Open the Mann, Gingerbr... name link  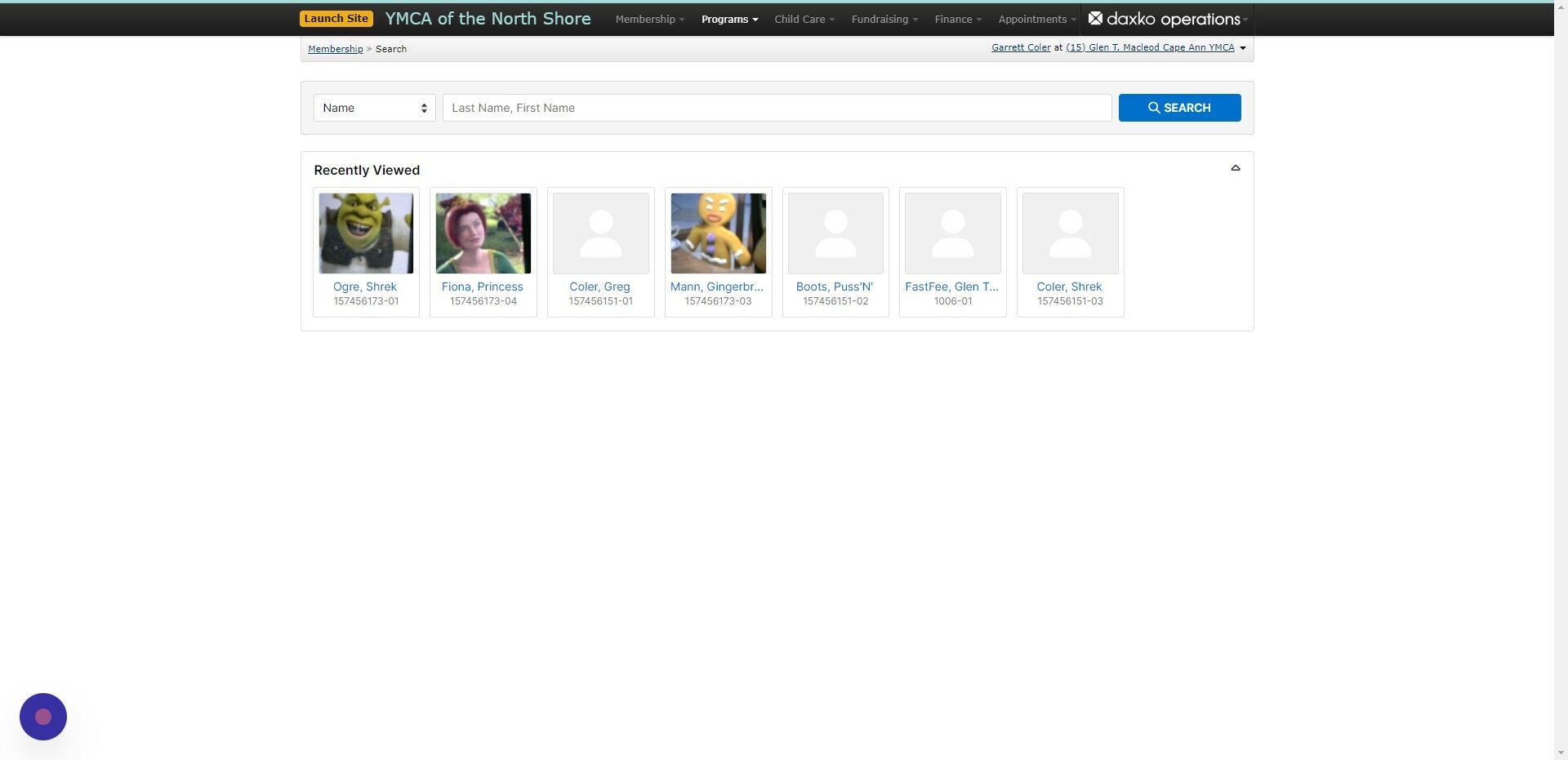717,287
